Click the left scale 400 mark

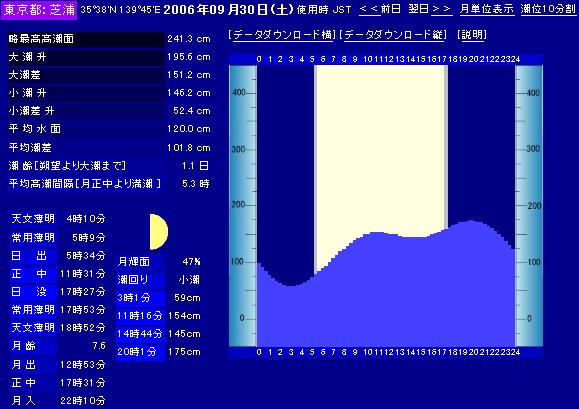tap(239, 92)
